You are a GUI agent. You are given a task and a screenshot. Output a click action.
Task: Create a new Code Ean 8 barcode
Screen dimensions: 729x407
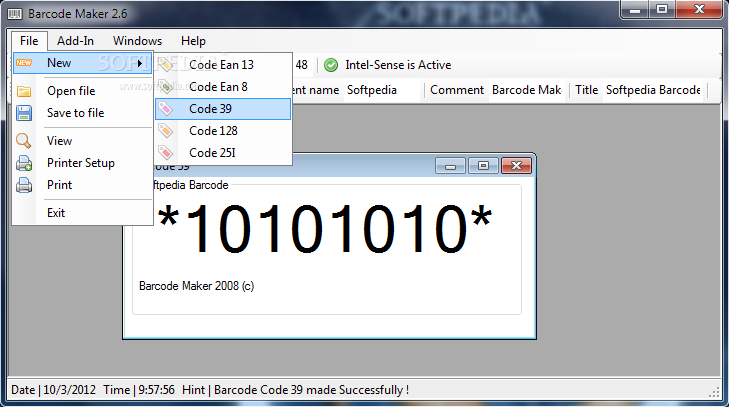pos(223,87)
